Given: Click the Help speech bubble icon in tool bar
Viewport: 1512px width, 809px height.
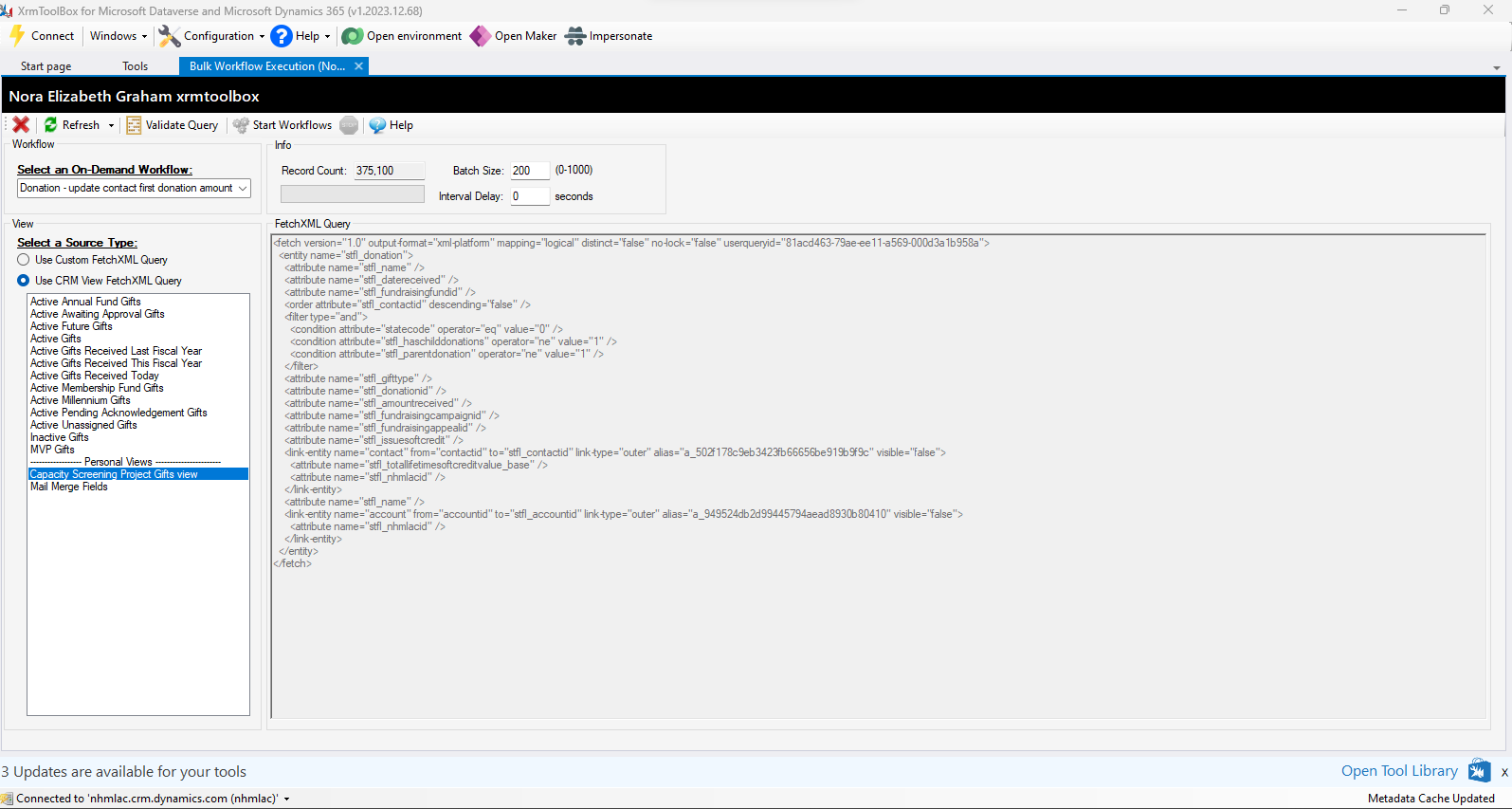Looking at the screenshot, I should click(x=377, y=125).
